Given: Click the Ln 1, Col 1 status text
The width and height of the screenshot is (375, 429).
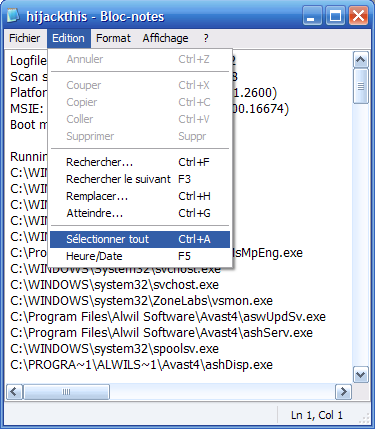Looking at the screenshot, I should (x=317, y=415).
